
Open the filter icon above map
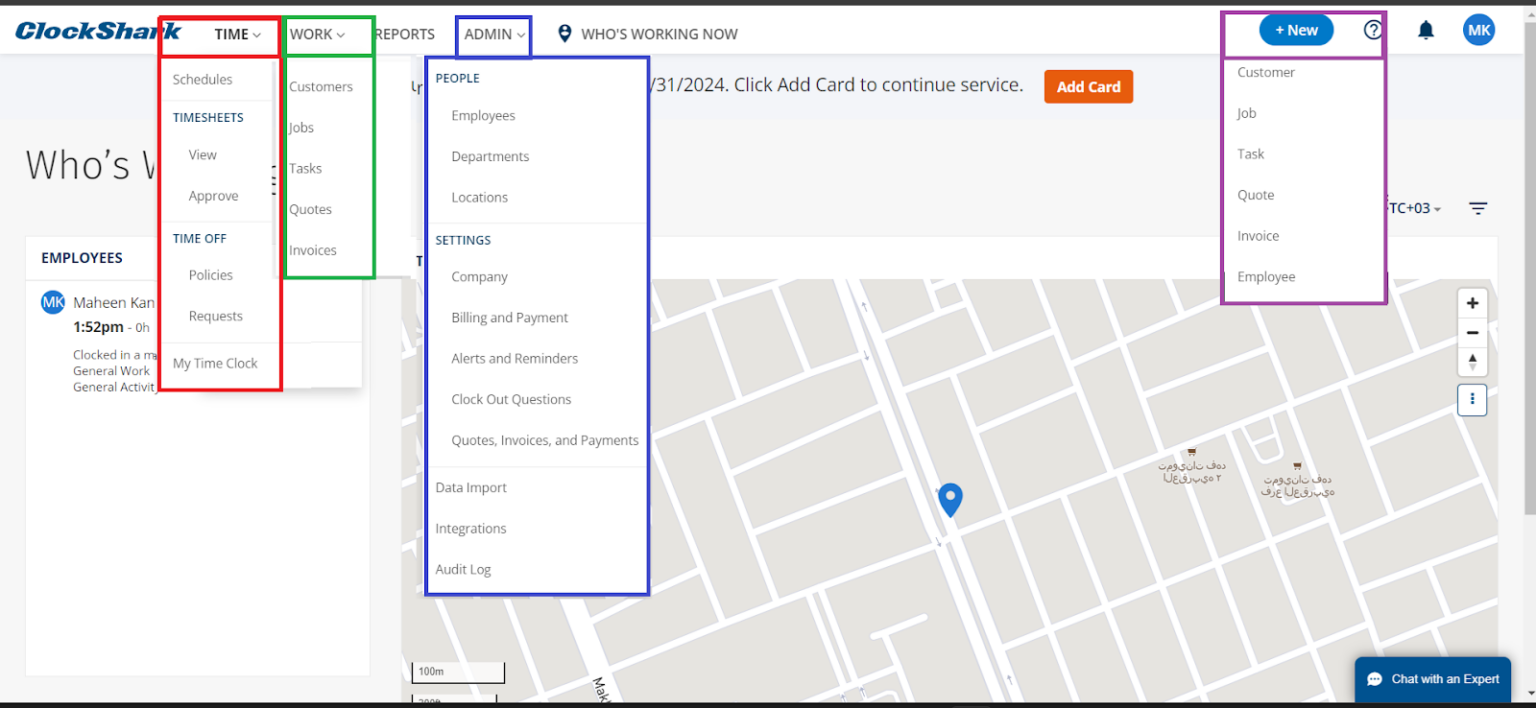click(x=1478, y=208)
